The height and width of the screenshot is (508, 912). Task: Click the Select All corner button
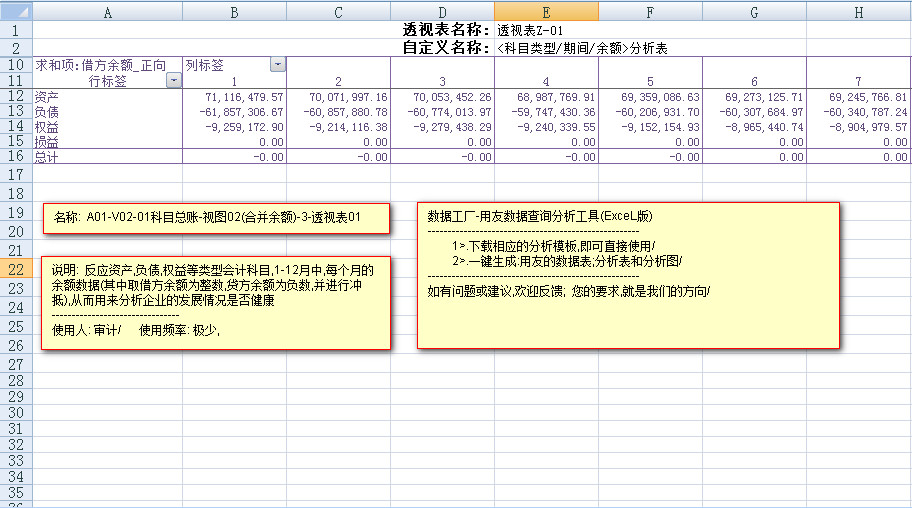(x=16, y=11)
